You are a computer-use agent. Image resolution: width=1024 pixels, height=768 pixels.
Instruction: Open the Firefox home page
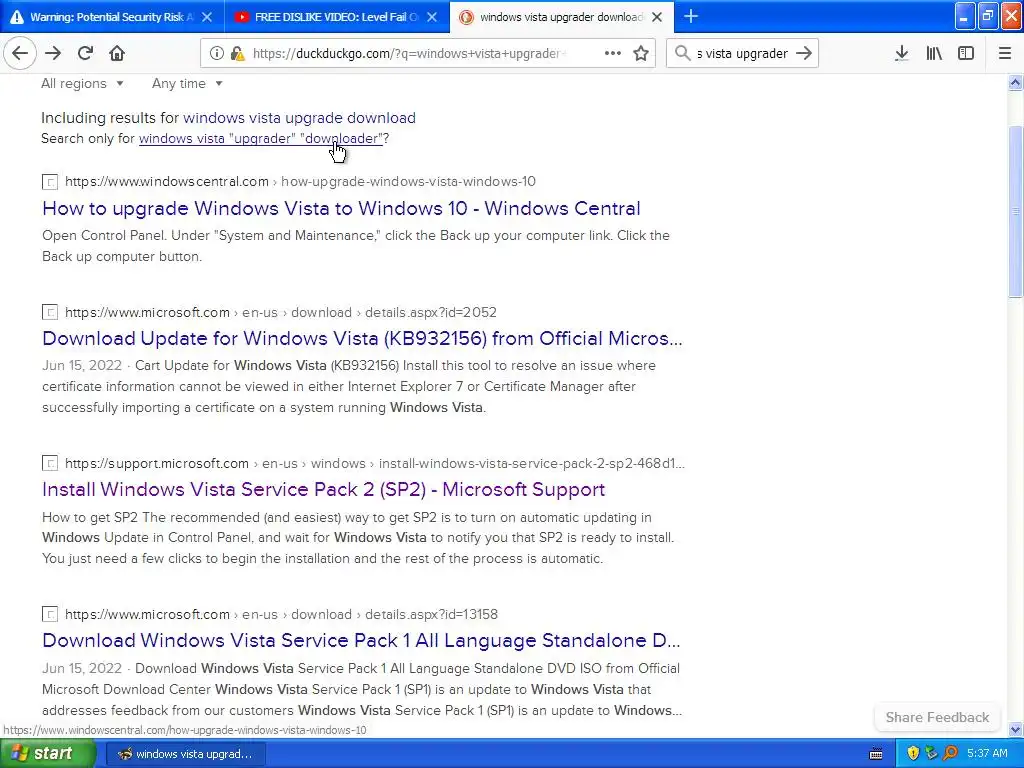[117, 53]
